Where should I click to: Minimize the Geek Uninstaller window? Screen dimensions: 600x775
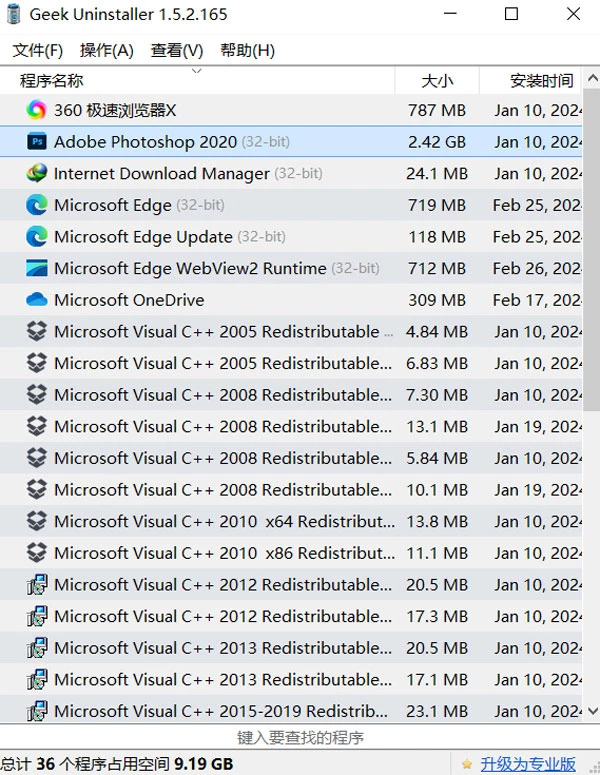click(450, 14)
